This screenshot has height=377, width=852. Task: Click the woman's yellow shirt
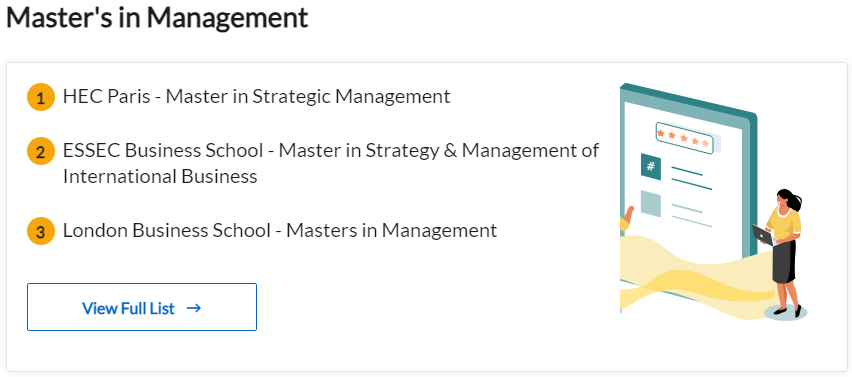coord(784,223)
